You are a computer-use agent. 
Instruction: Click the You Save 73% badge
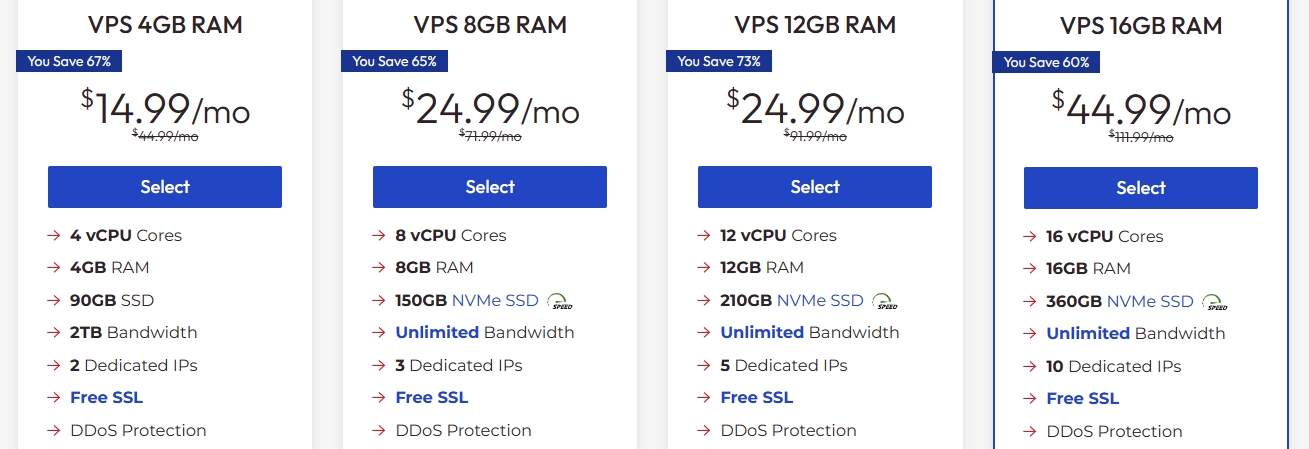click(x=719, y=61)
